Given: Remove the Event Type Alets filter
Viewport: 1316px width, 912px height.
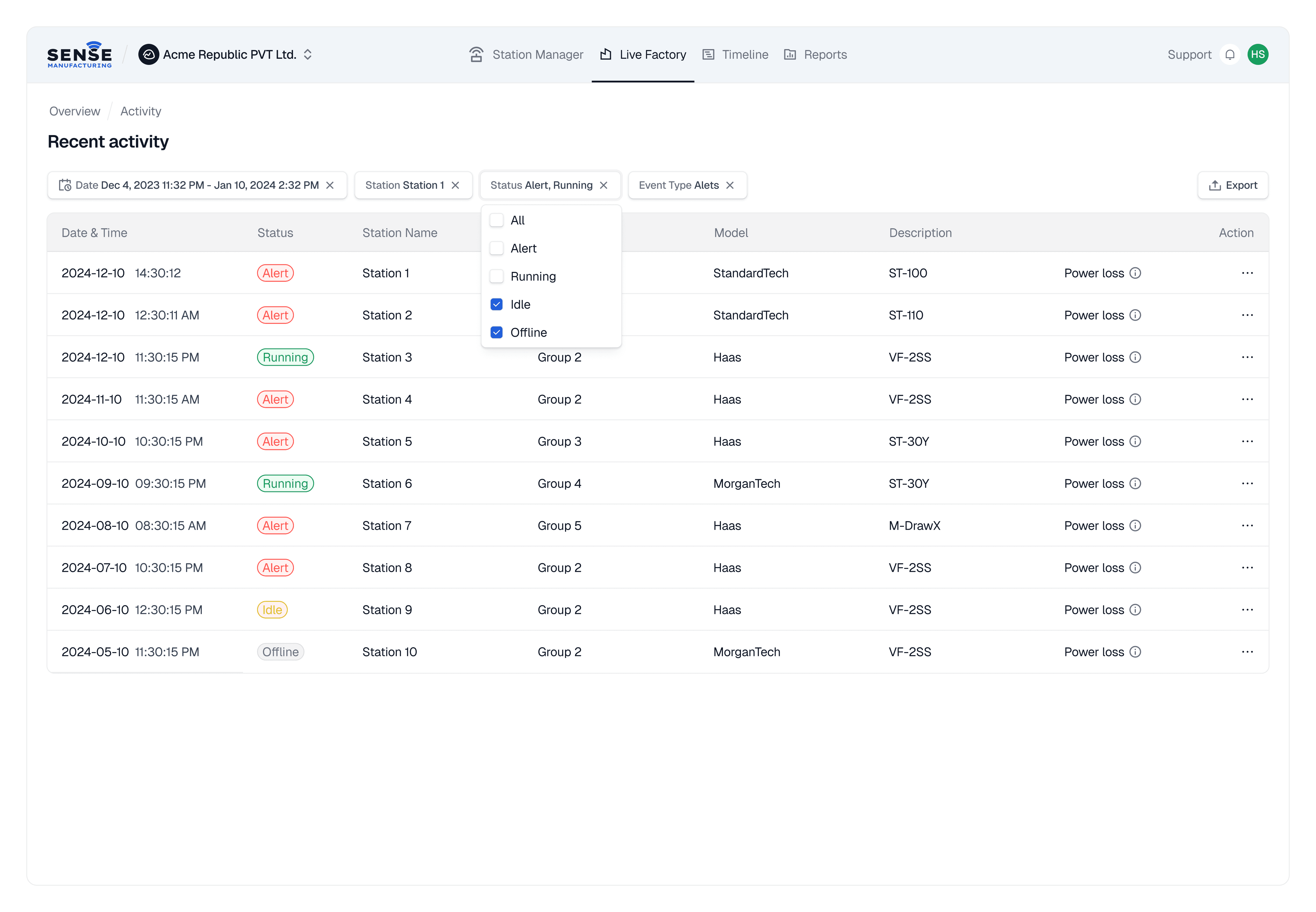Looking at the screenshot, I should [x=729, y=185].
